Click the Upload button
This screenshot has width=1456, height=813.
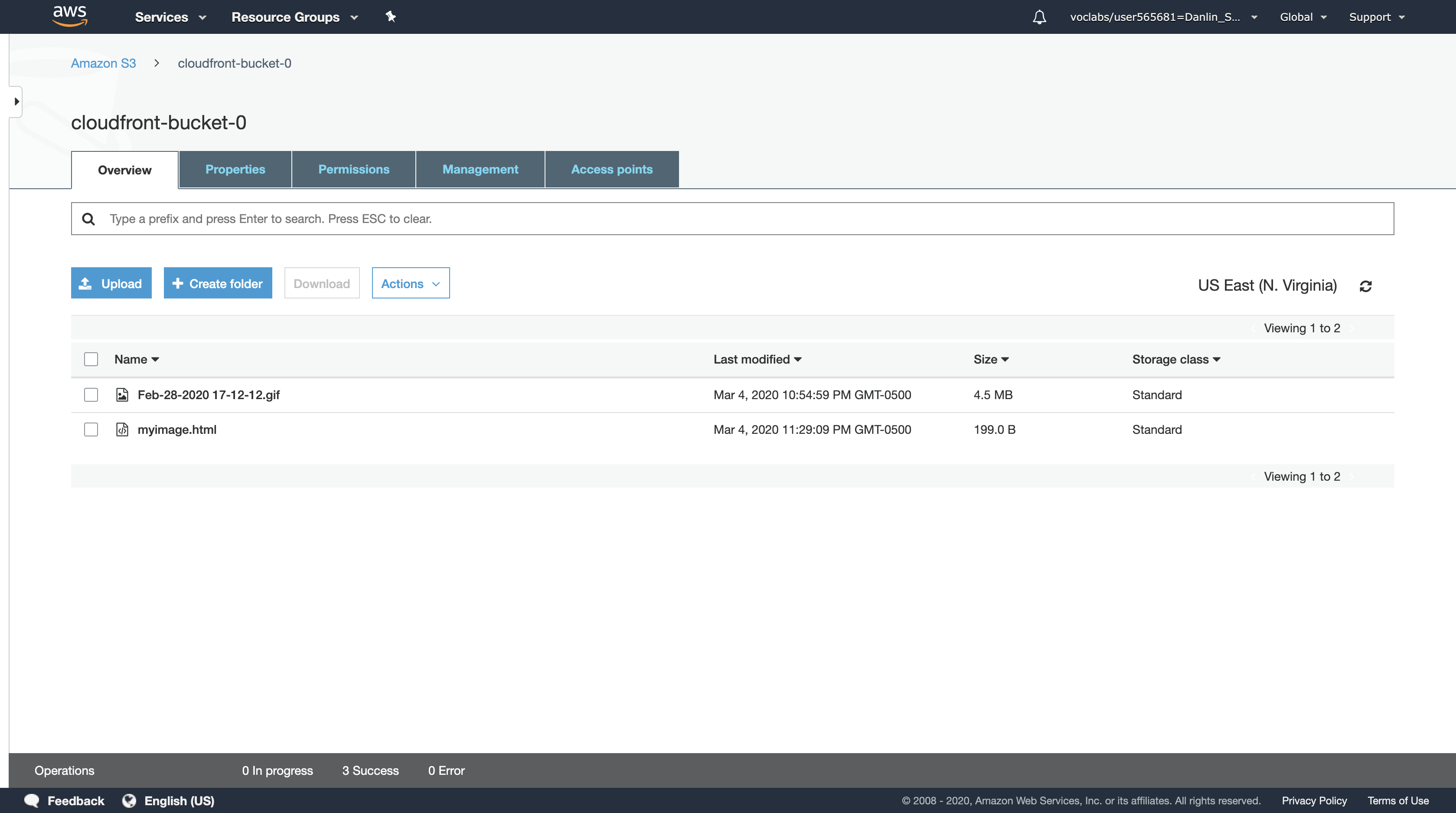111,283
